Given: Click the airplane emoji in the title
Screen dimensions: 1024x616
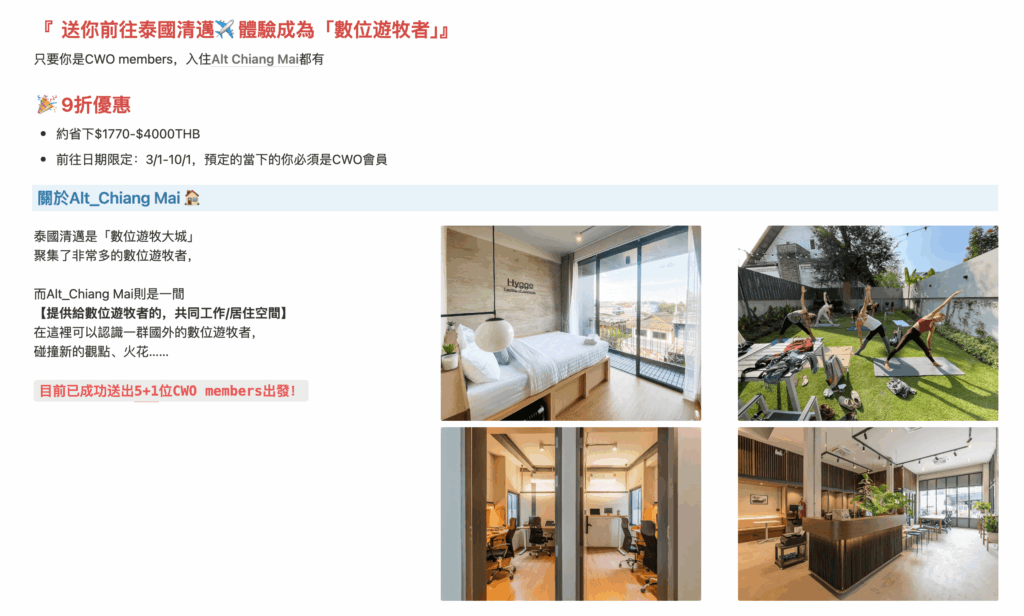Looking at the screenshot, I should point(224,29).
